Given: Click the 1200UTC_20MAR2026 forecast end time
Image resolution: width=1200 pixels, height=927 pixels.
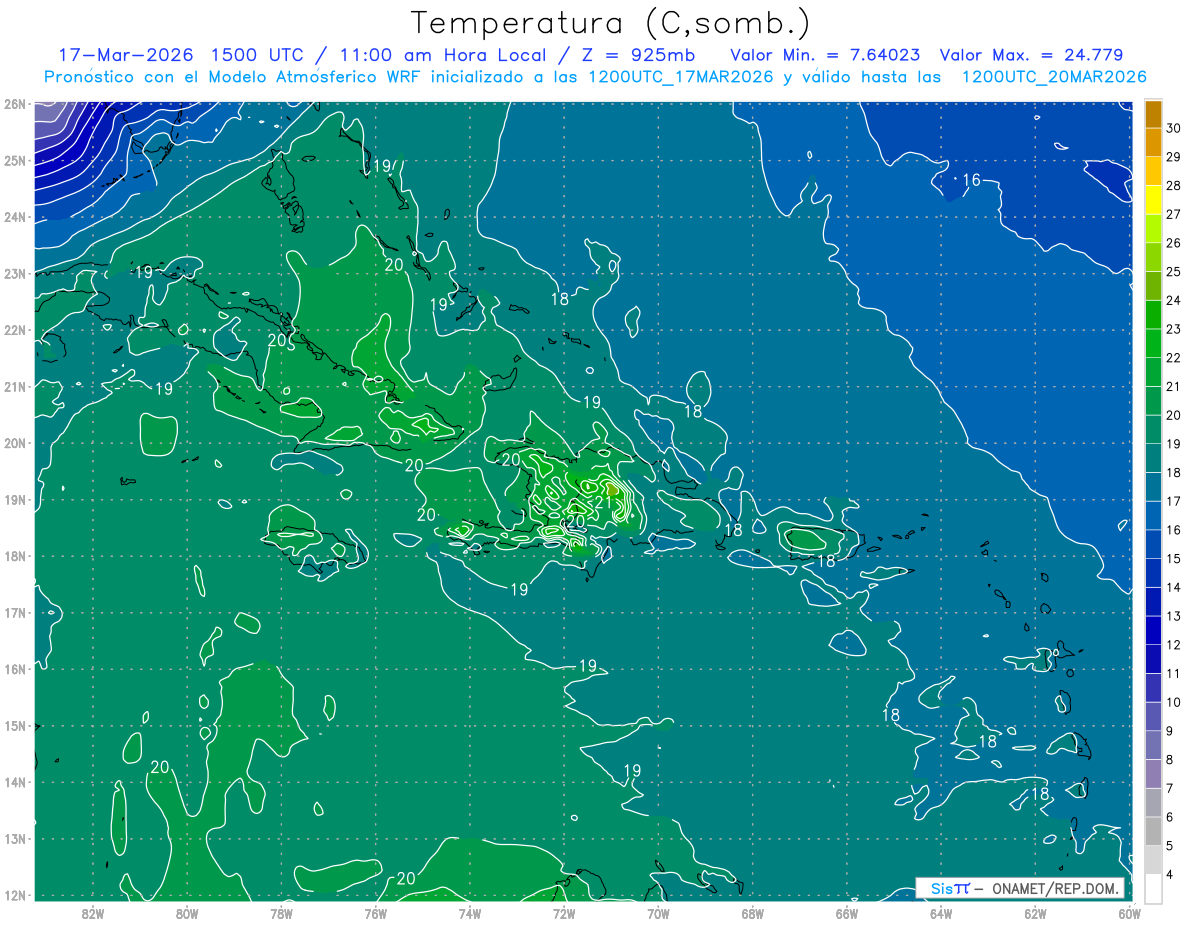Looking at the screenshot, I should [1053, 77].
